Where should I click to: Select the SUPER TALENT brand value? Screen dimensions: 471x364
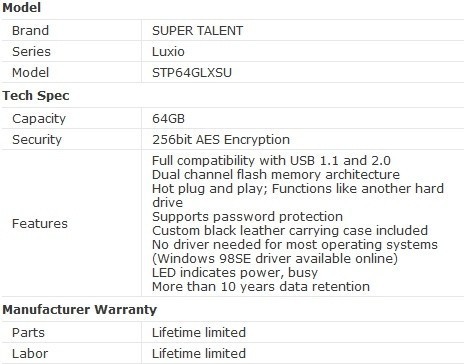[197, 31]
